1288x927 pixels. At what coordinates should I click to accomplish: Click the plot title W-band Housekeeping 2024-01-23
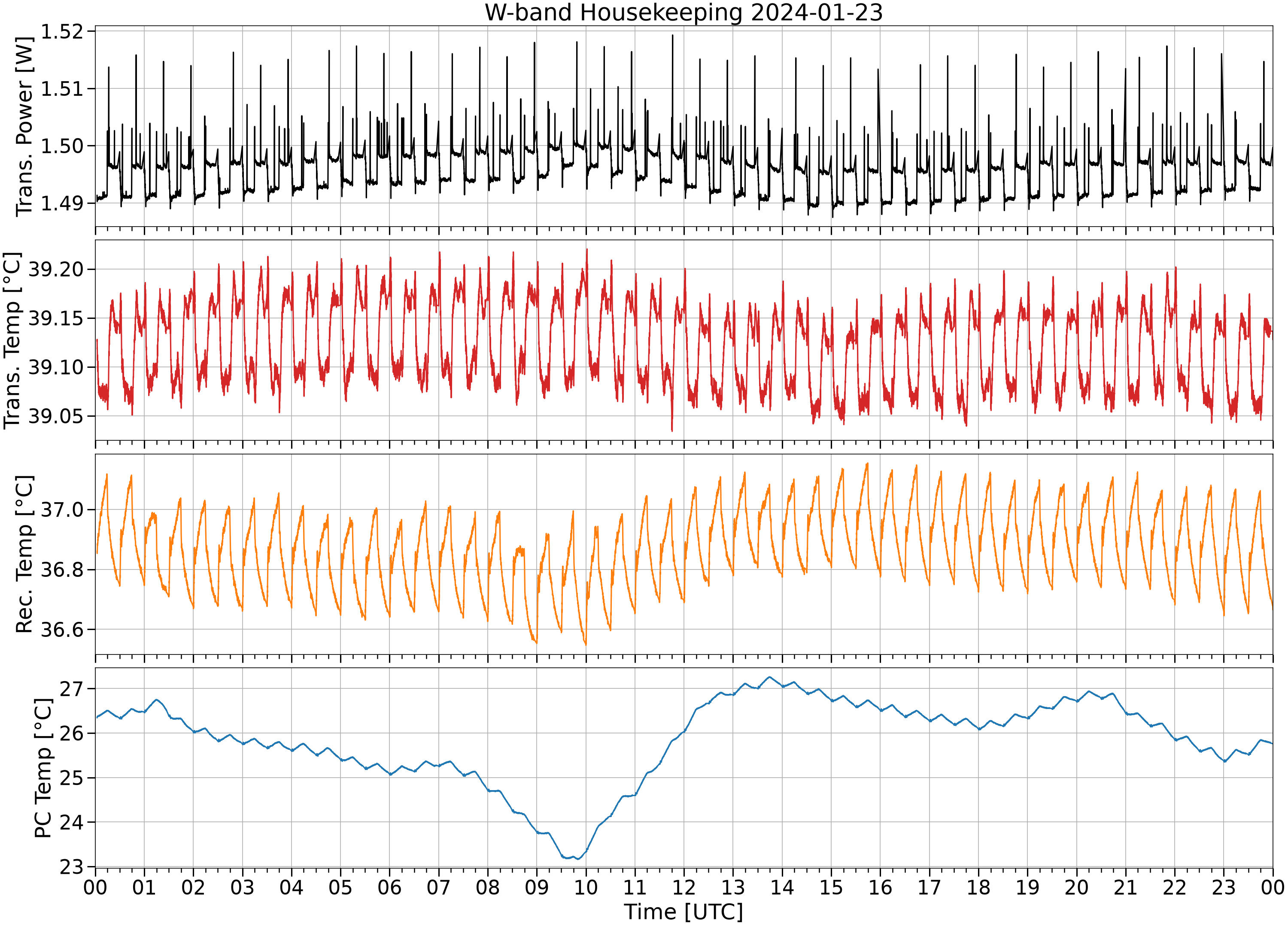[683, 12]
